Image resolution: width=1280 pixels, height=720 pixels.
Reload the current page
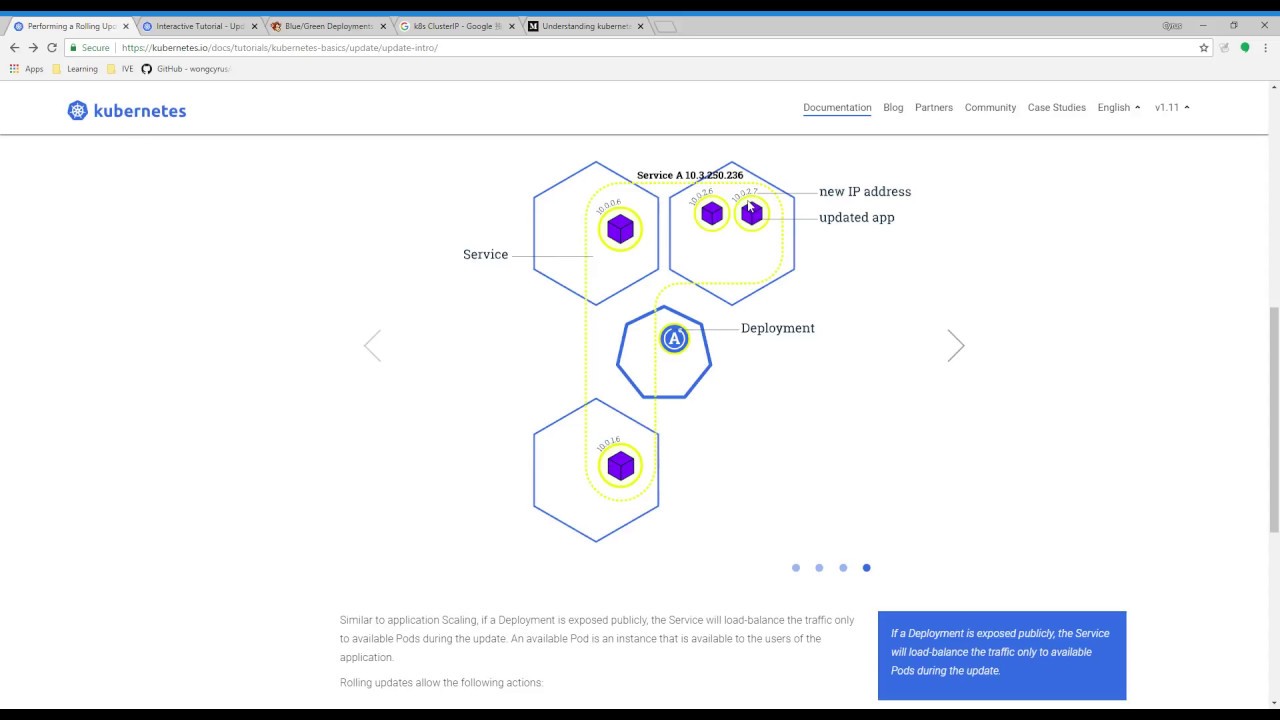pos(52,48)
